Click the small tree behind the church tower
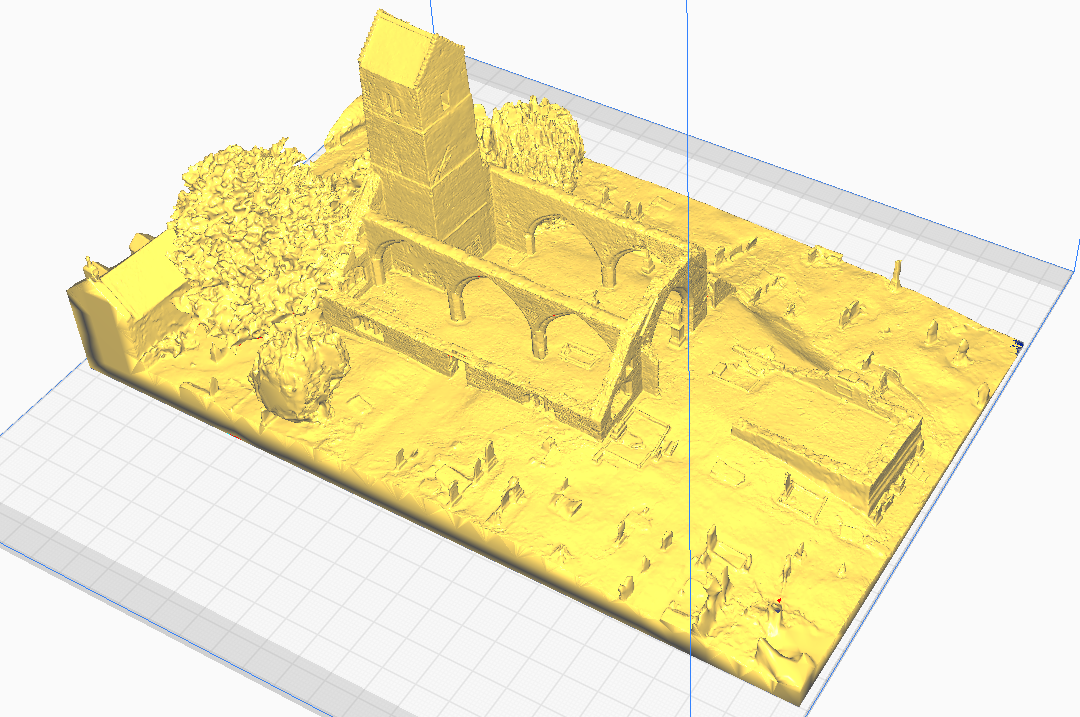The image size is (1080, 717). (x=534, y=143)
